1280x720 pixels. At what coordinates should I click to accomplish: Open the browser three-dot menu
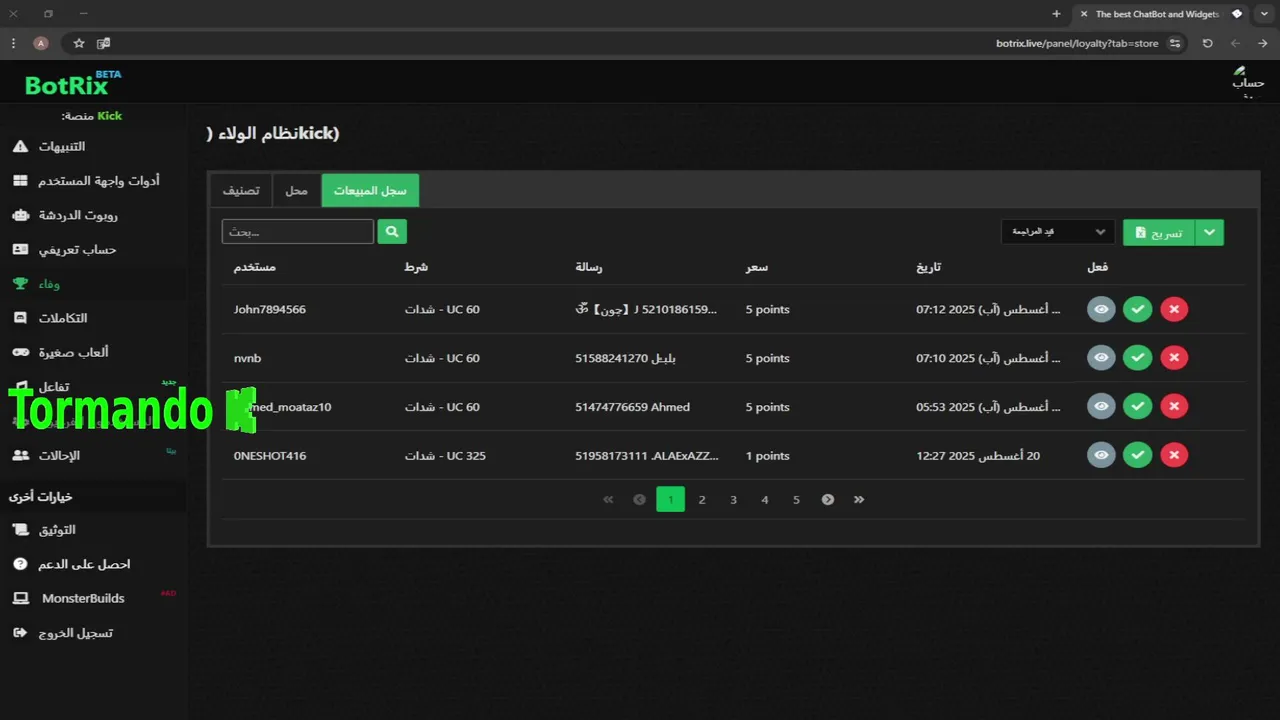(x=13, y=43)
